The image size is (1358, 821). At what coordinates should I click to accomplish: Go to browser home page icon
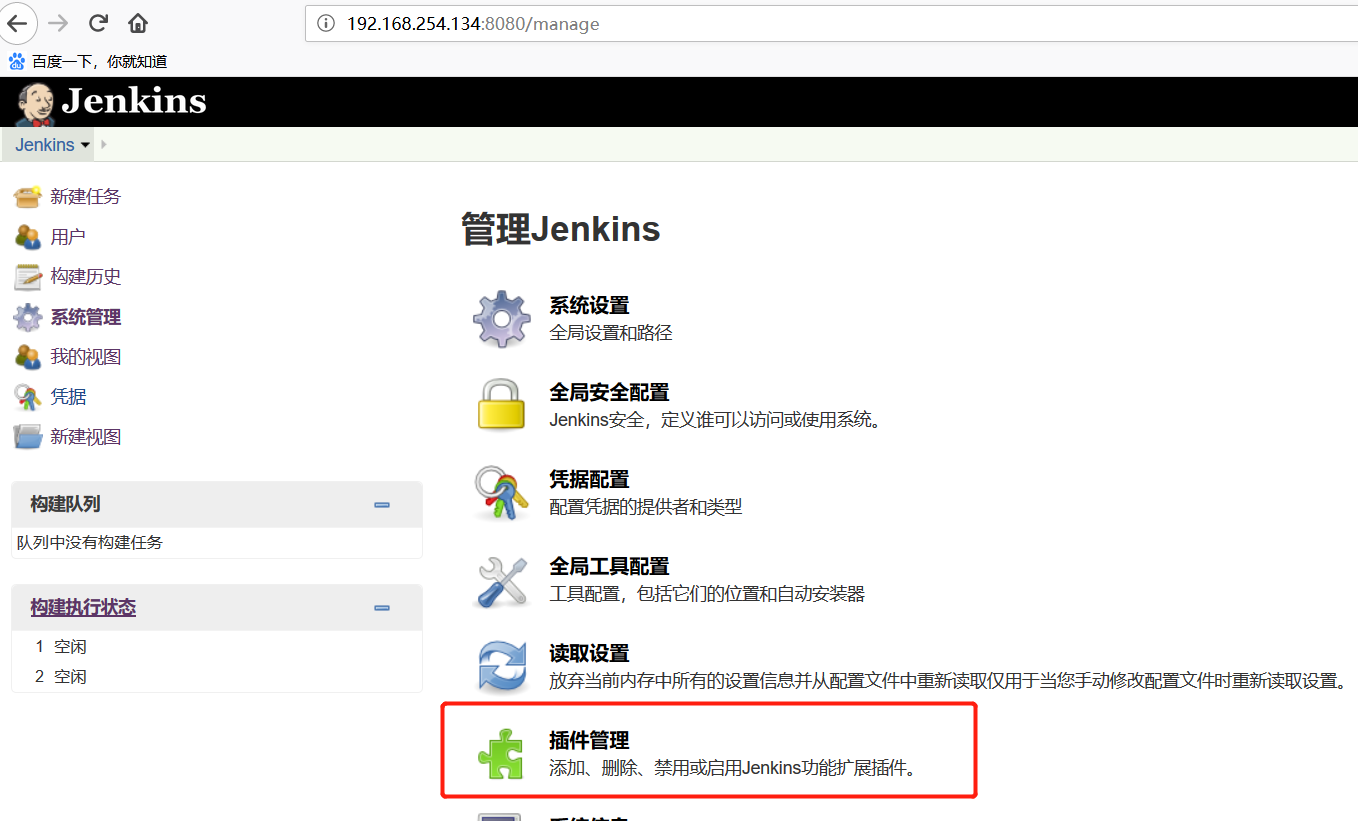(x=138, y=23)
